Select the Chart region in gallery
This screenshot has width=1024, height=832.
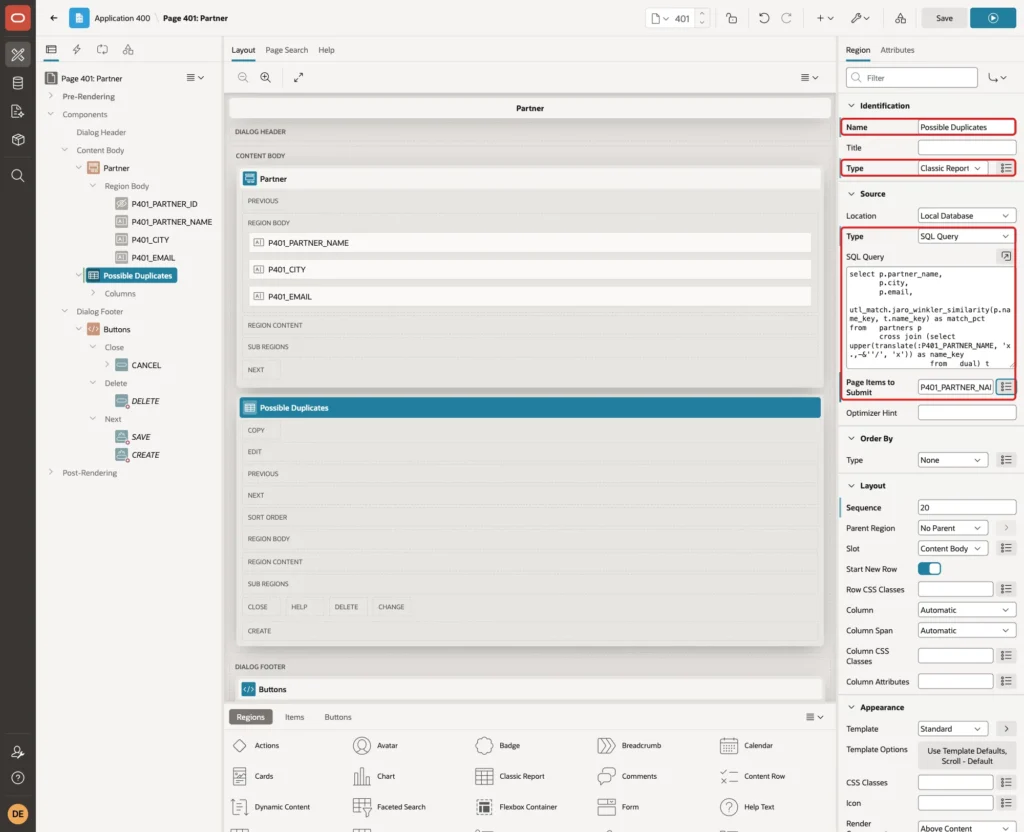374,776
